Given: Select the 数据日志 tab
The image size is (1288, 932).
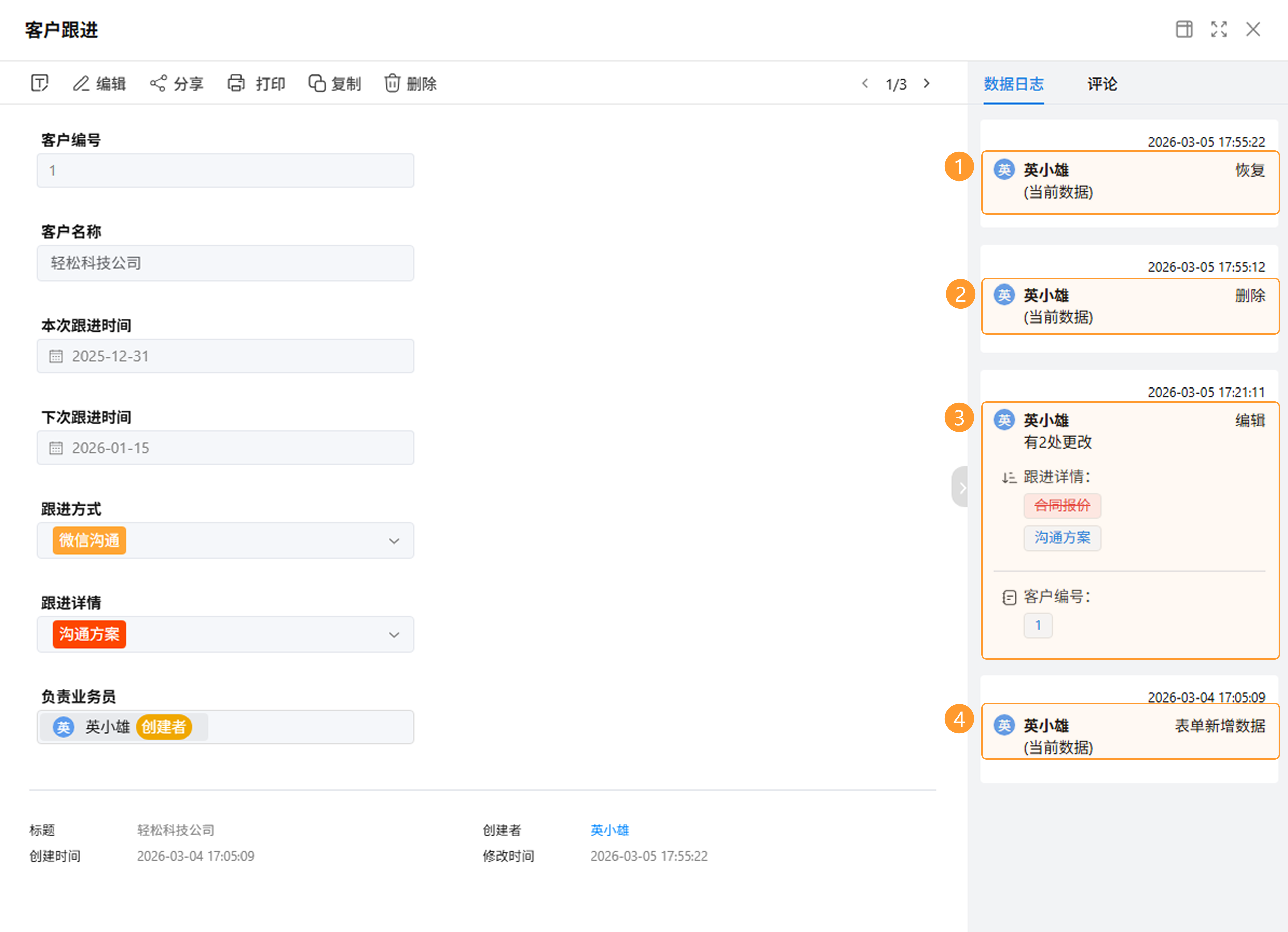Looking at the screenshot, I should point(1013,84).
